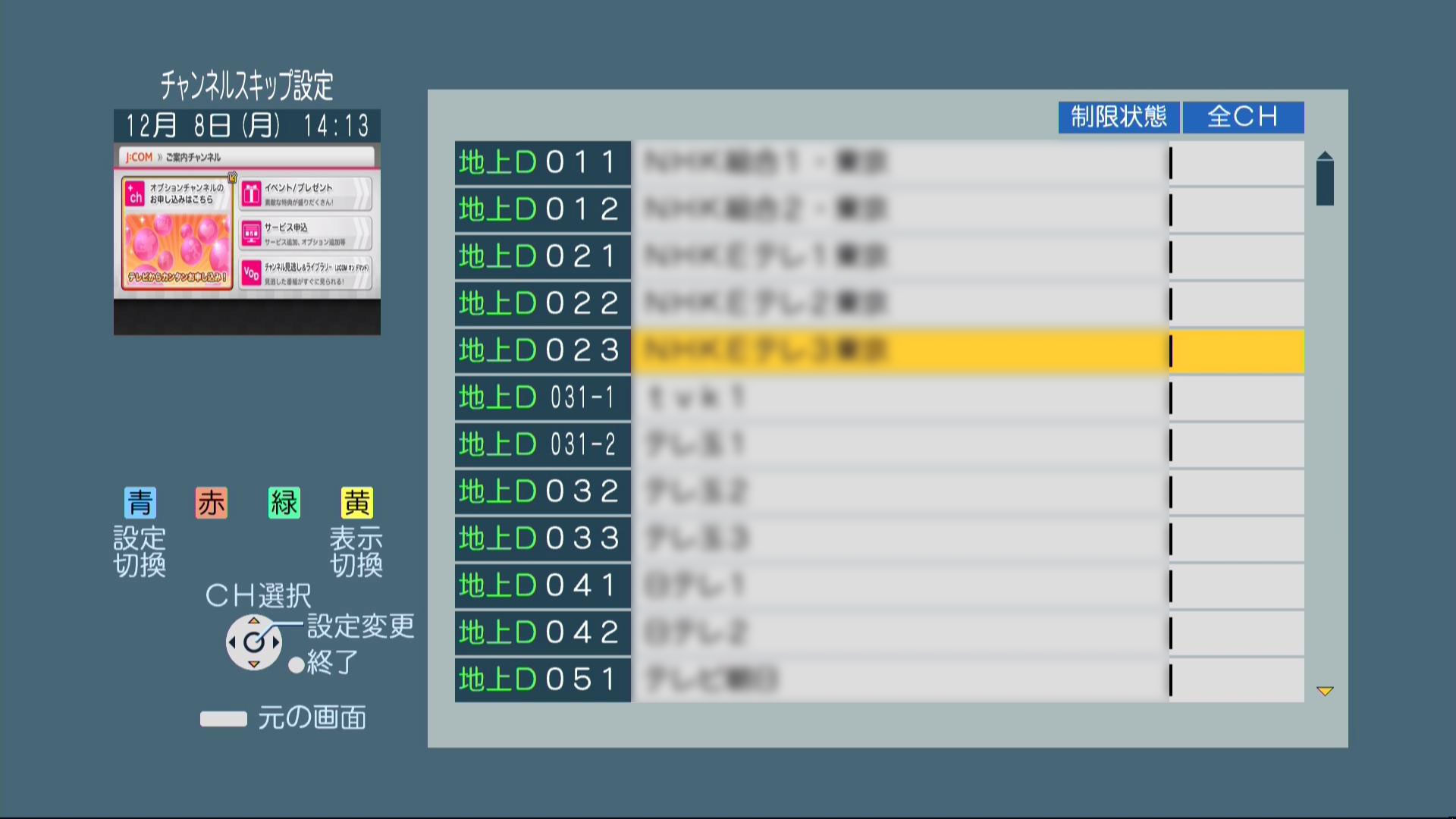Toggle skip status cell for highlighted 地上D 023
This screenshot has width=1456, height=819.
[x=1237, y=351]
